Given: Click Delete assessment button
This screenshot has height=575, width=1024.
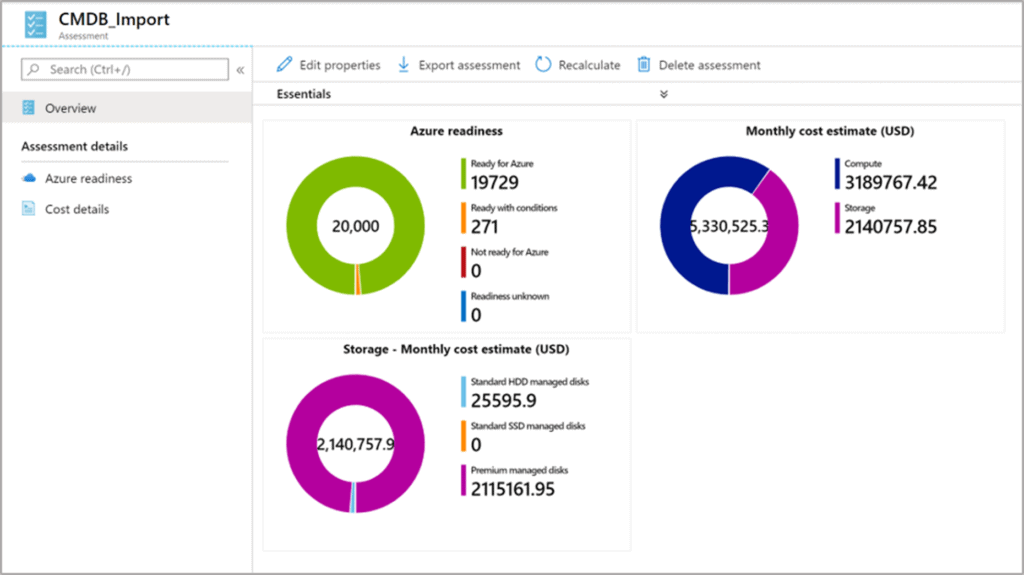Looking at the screenshot, I should 699,65.
